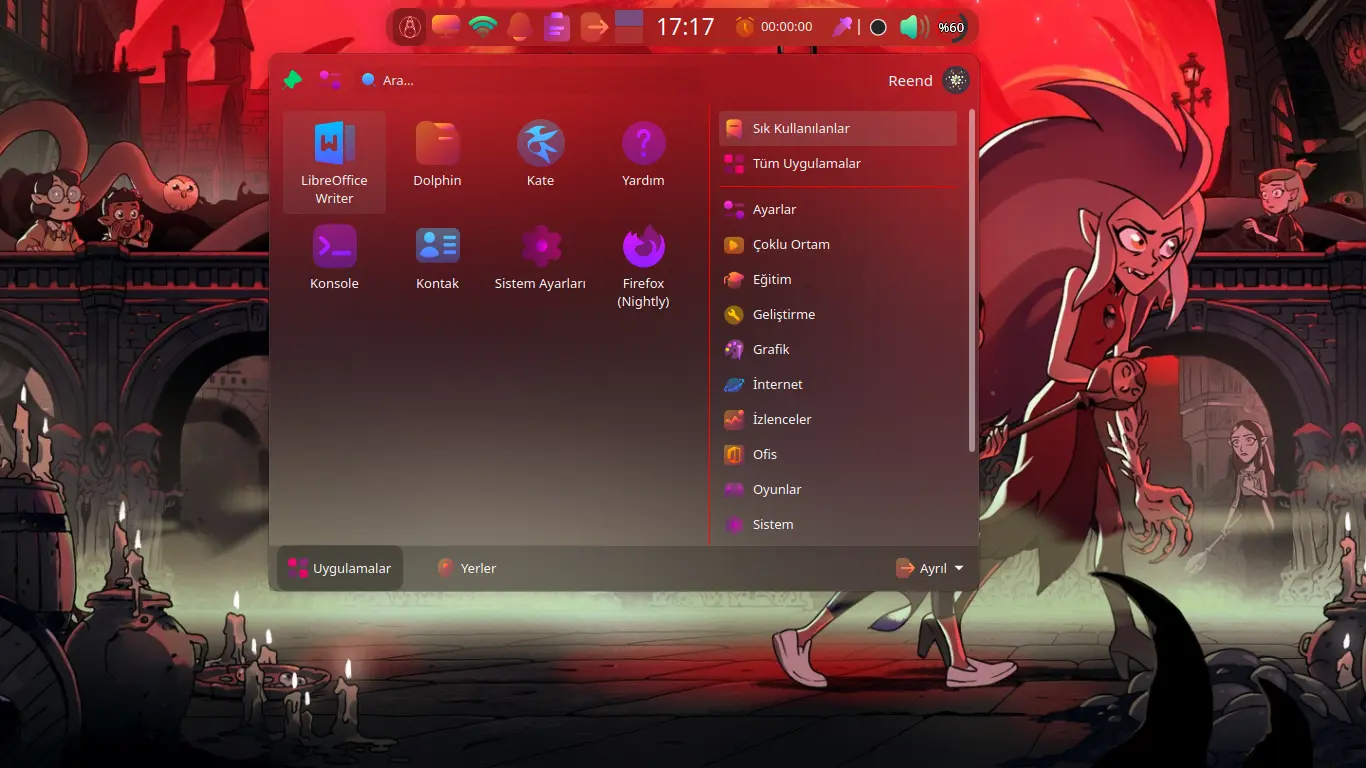Open the Wi-Fi network applet
This screenshot has width=1366, height=768.
483,27
